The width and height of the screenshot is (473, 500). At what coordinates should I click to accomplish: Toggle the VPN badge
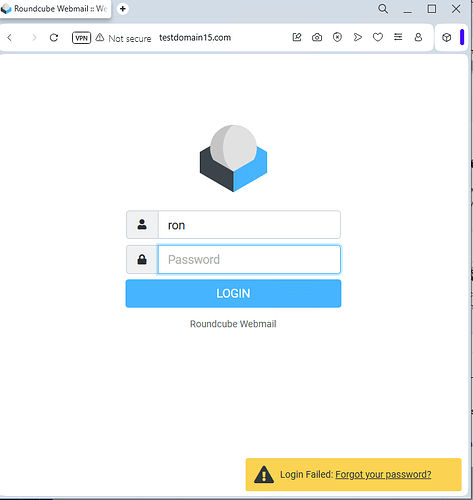coord(81,38)
